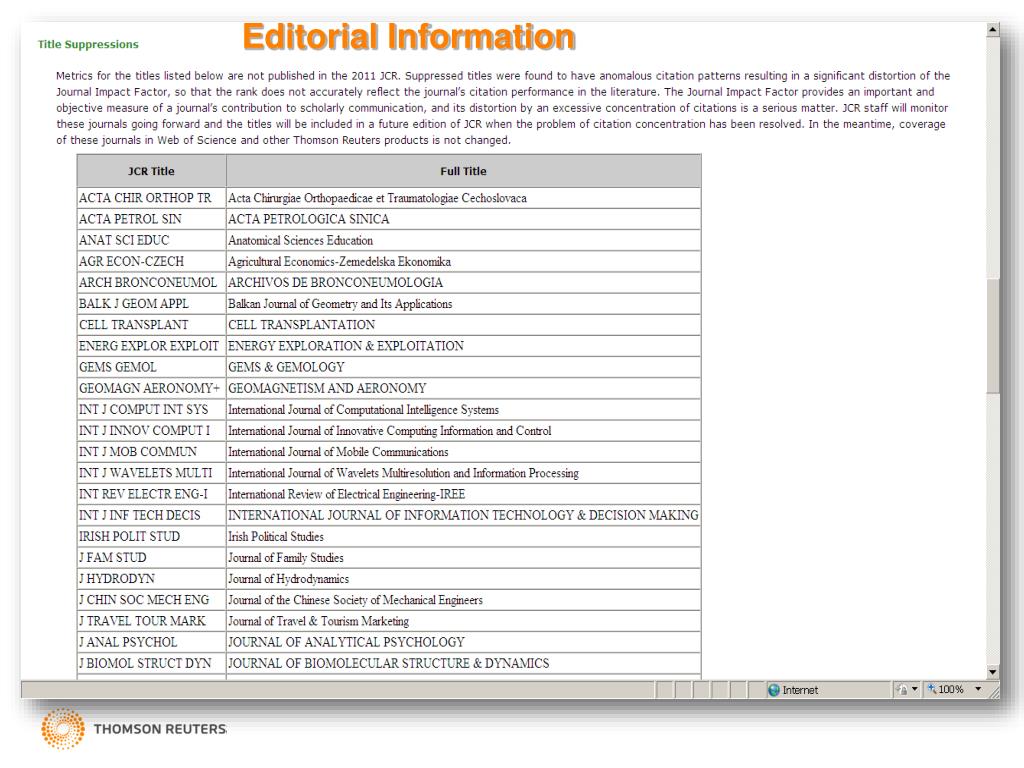
Task: Select the INT J COMPUT INT SYS cell
Action: (152, 409)
